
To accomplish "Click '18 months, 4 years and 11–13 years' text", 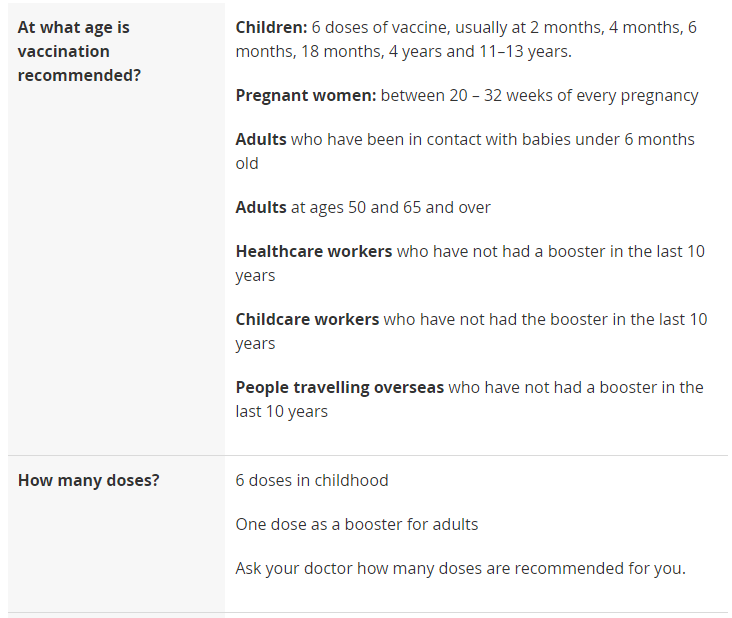I will [436, 51].
